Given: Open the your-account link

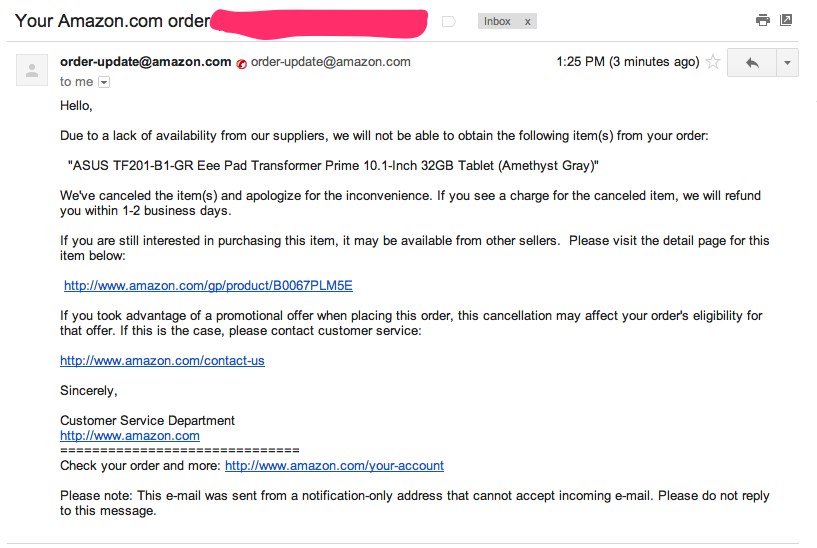Looking at the screenshot, I should pos(334,465).
